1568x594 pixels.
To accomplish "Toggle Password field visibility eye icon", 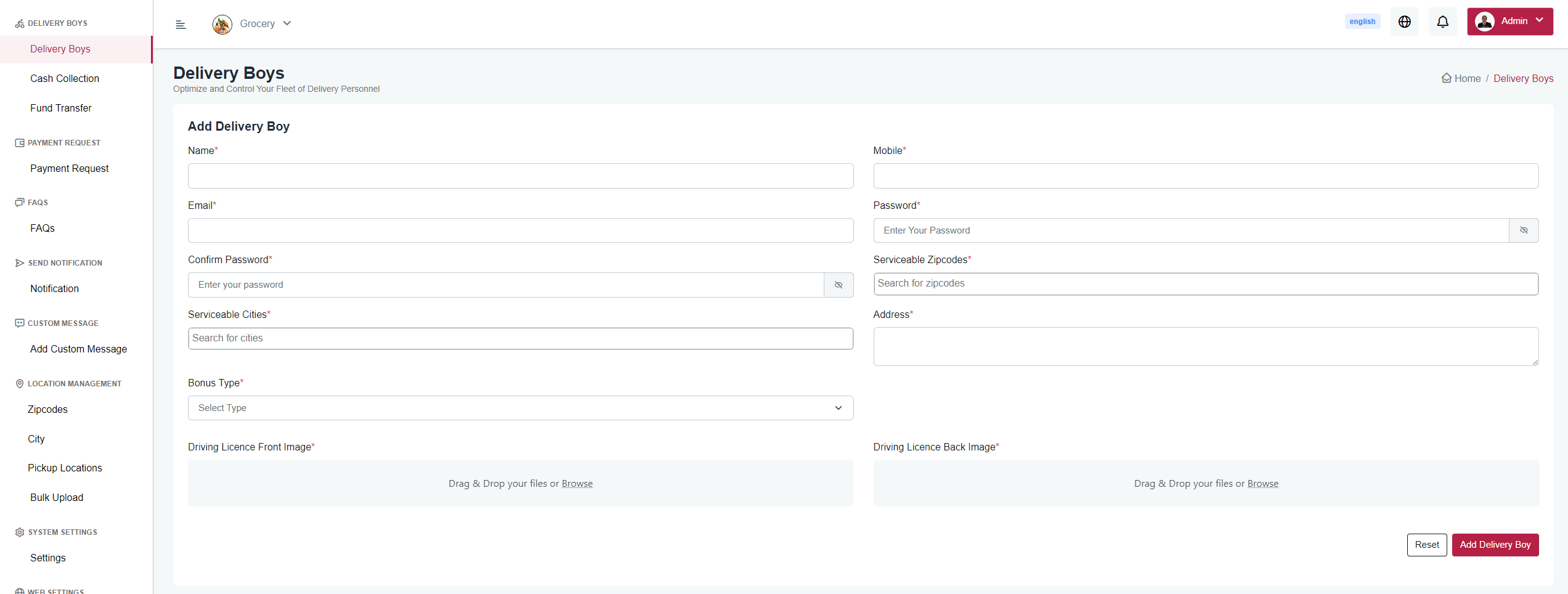I will pos(1523,230).
